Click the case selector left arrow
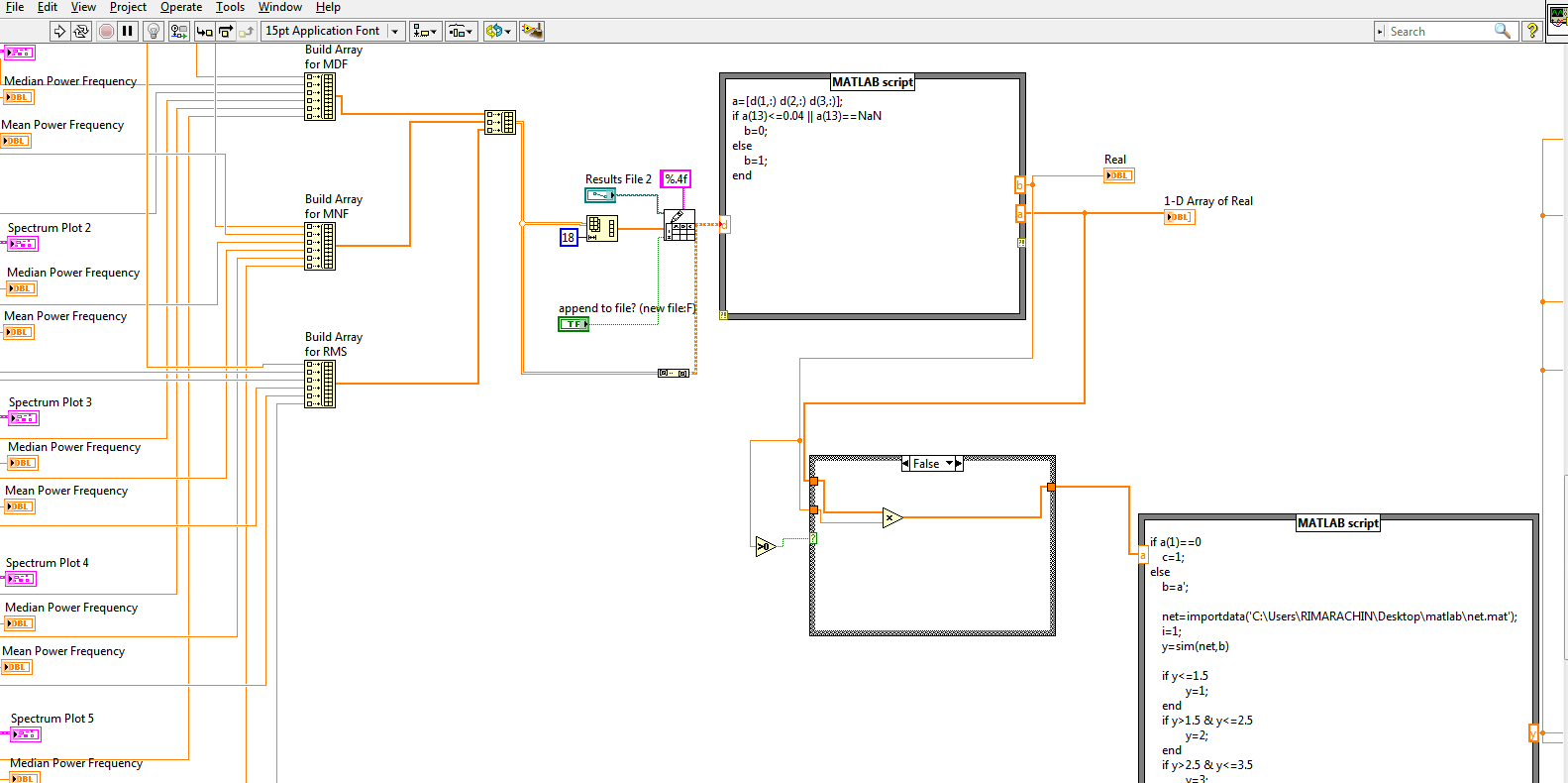The image size is (1568, 783). click(x=905, y=464)
